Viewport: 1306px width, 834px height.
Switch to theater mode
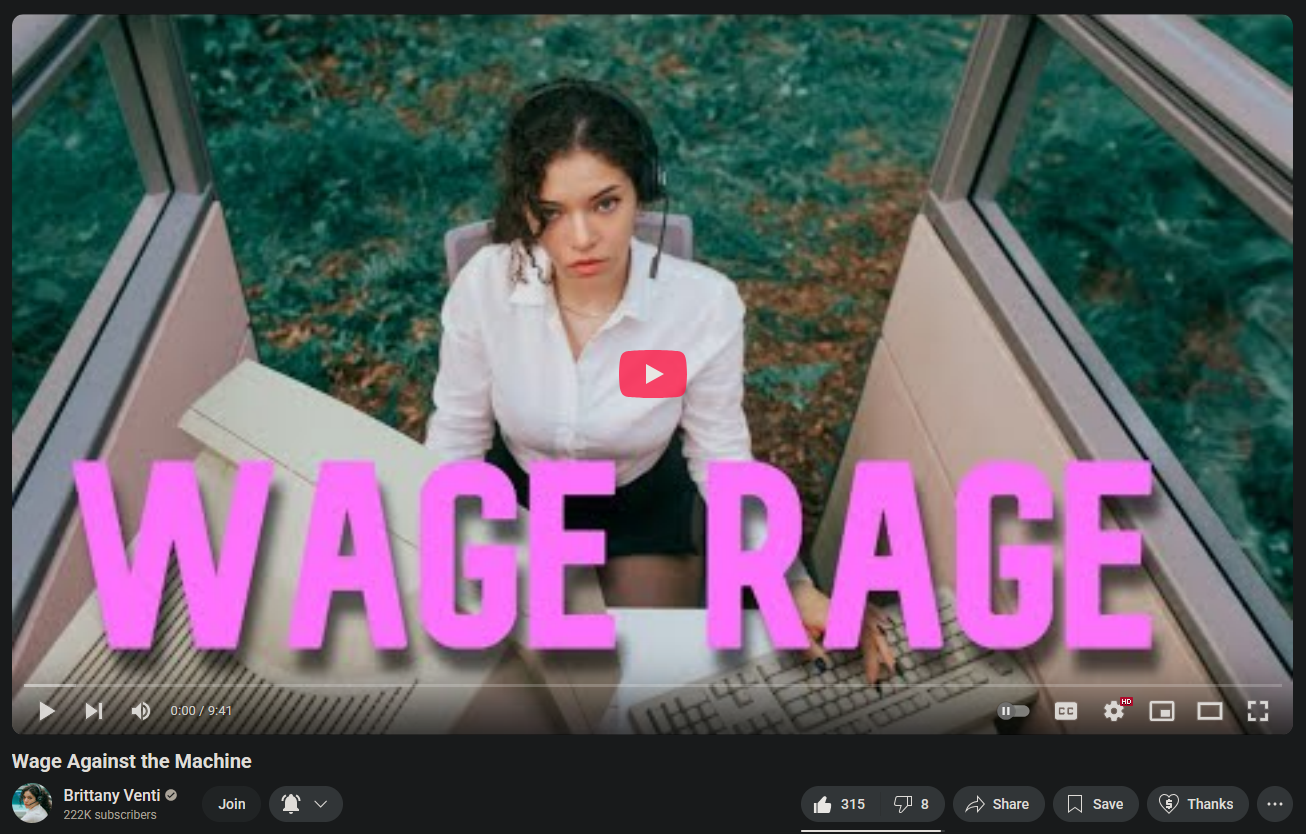coord(1210,711)
